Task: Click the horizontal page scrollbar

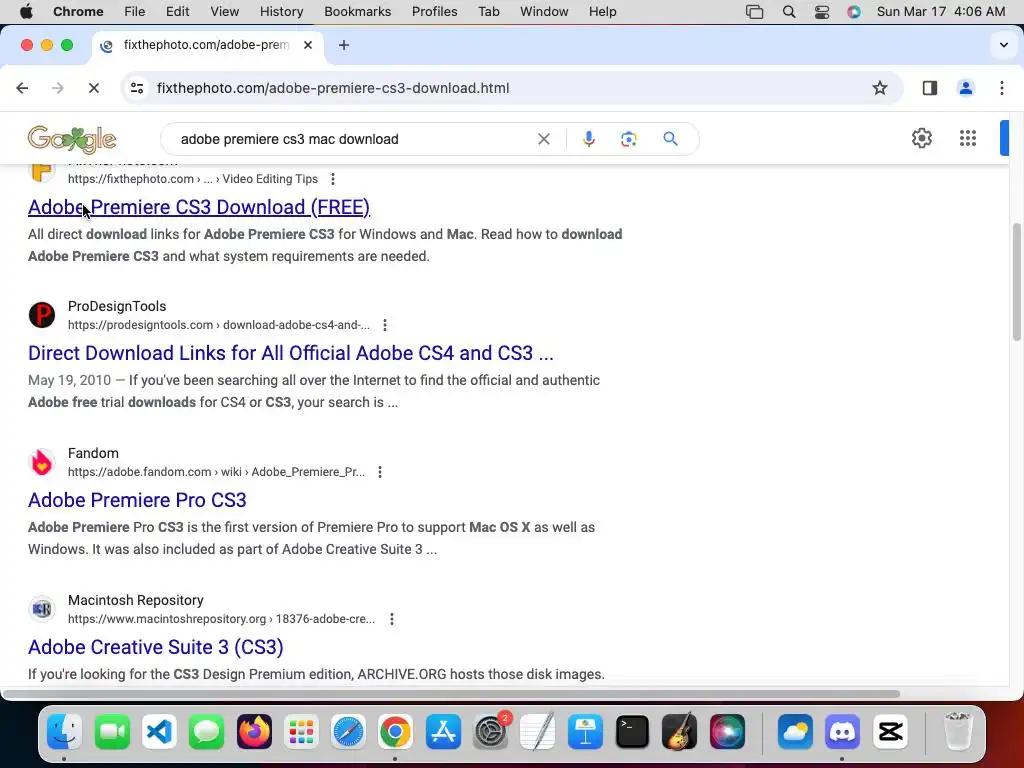Action: point(451,694)
